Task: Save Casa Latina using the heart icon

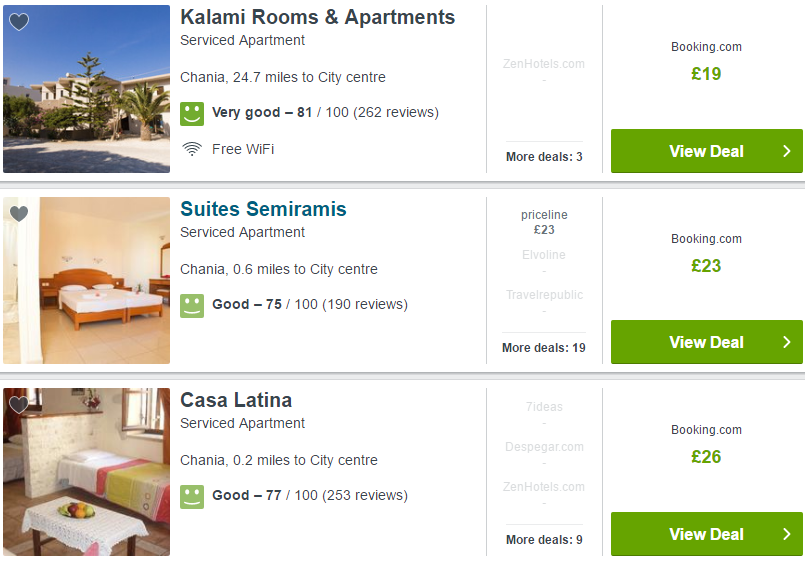Action: point(19,405)
